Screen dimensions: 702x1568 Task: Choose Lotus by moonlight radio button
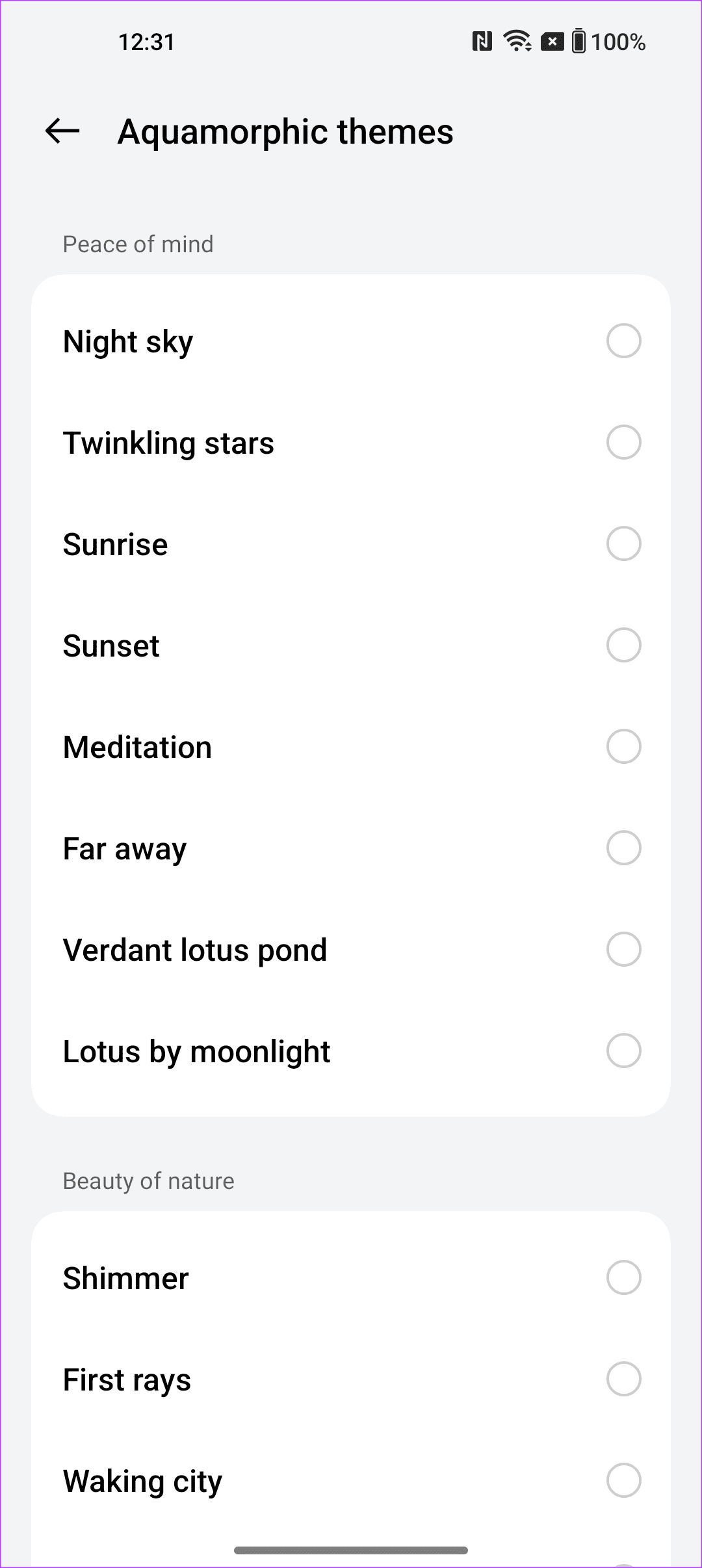pos(623,1051)
